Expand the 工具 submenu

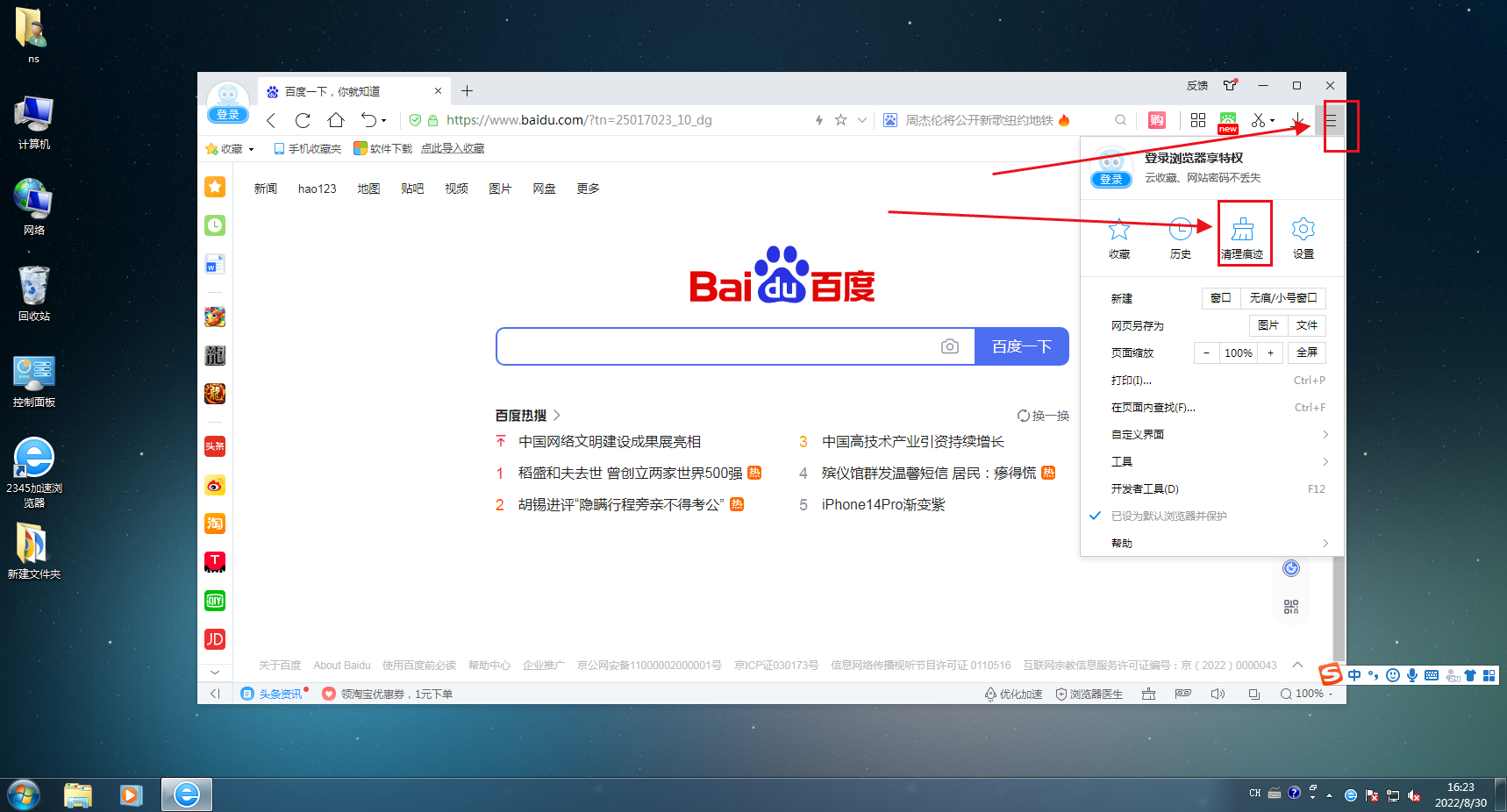coord(1211,461)
